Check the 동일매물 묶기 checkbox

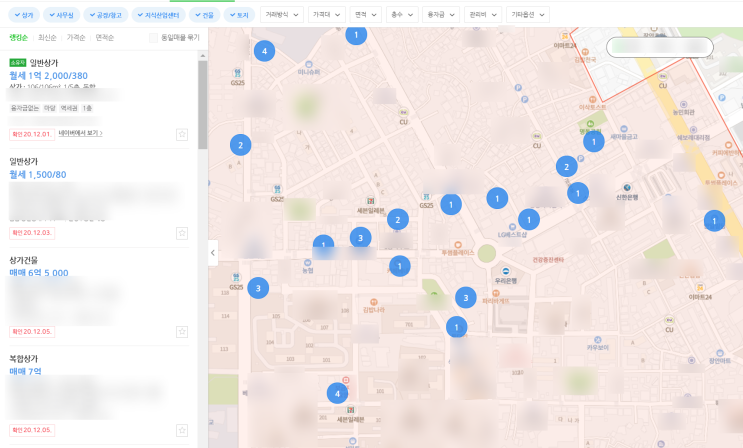tap(154, 37)
